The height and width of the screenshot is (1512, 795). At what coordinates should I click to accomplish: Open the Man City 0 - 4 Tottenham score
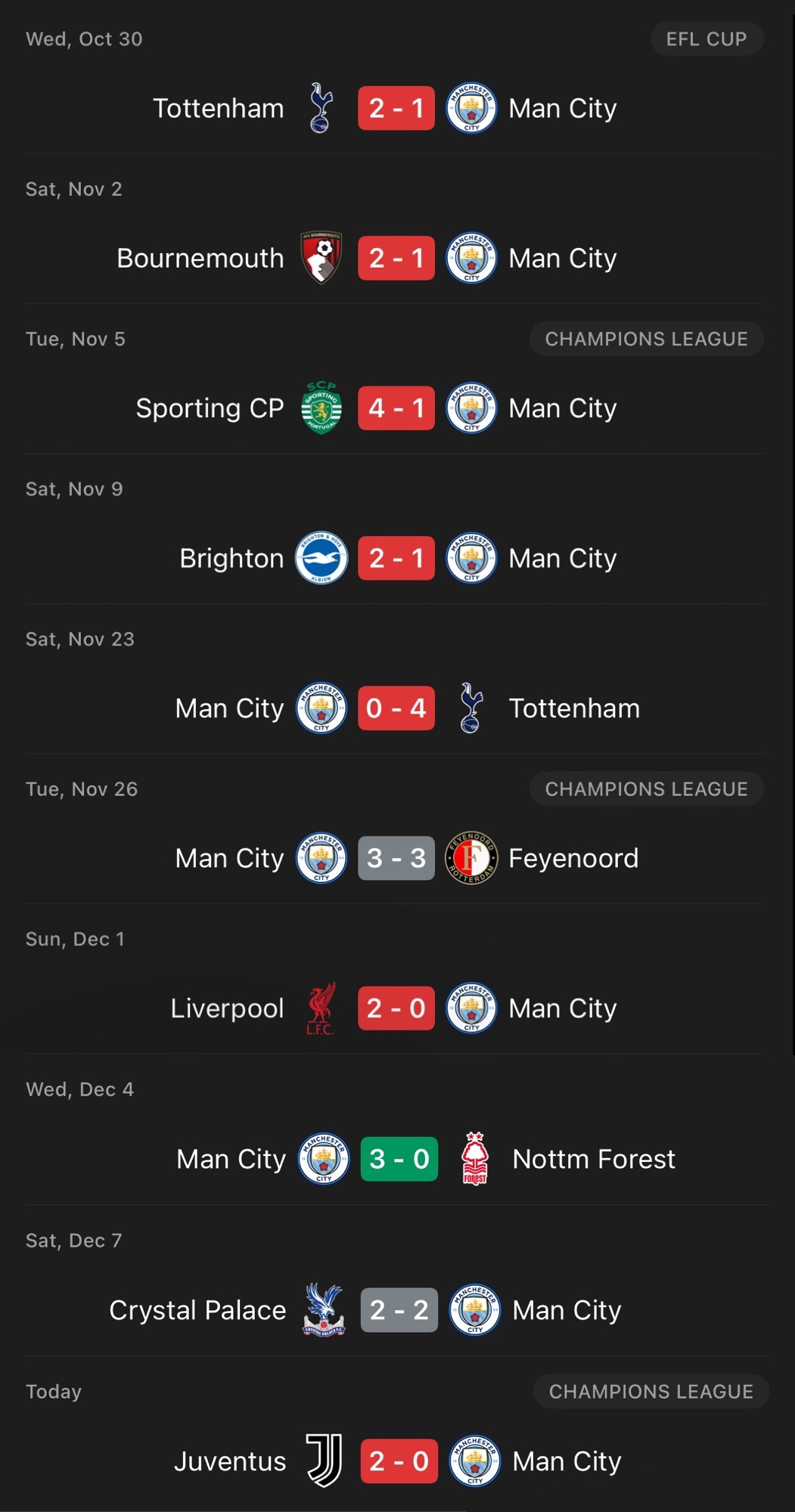click(x=396, y=708)
